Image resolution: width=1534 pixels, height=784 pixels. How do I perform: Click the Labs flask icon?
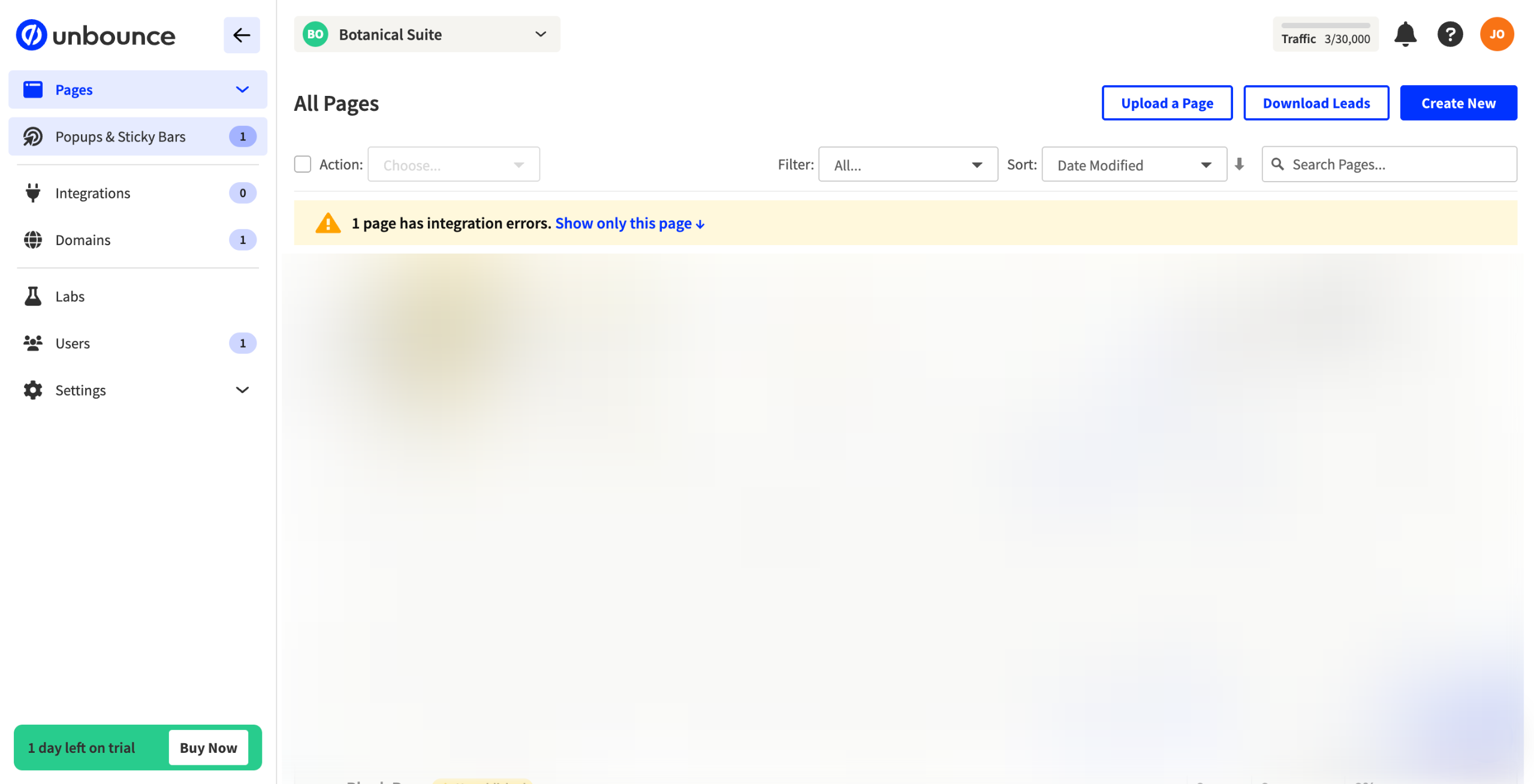click(33, 296)
